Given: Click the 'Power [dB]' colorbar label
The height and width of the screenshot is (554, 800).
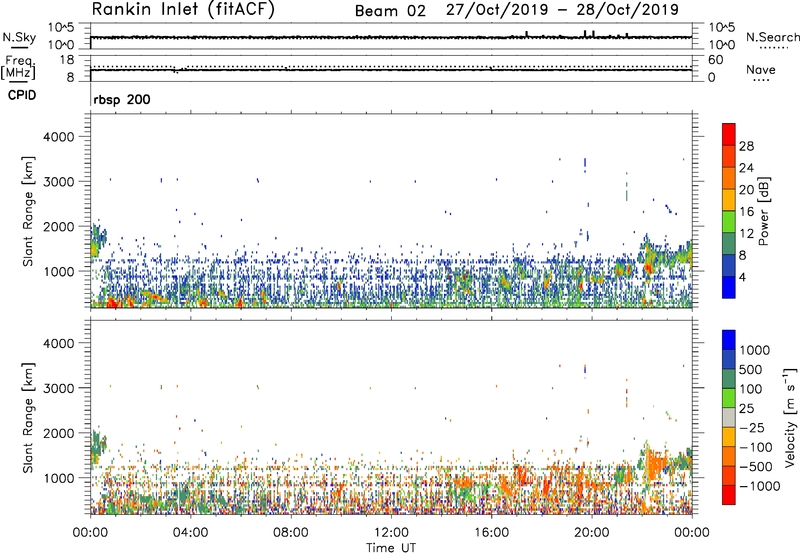Looking at the screenshot, I should tap(764, 211).
